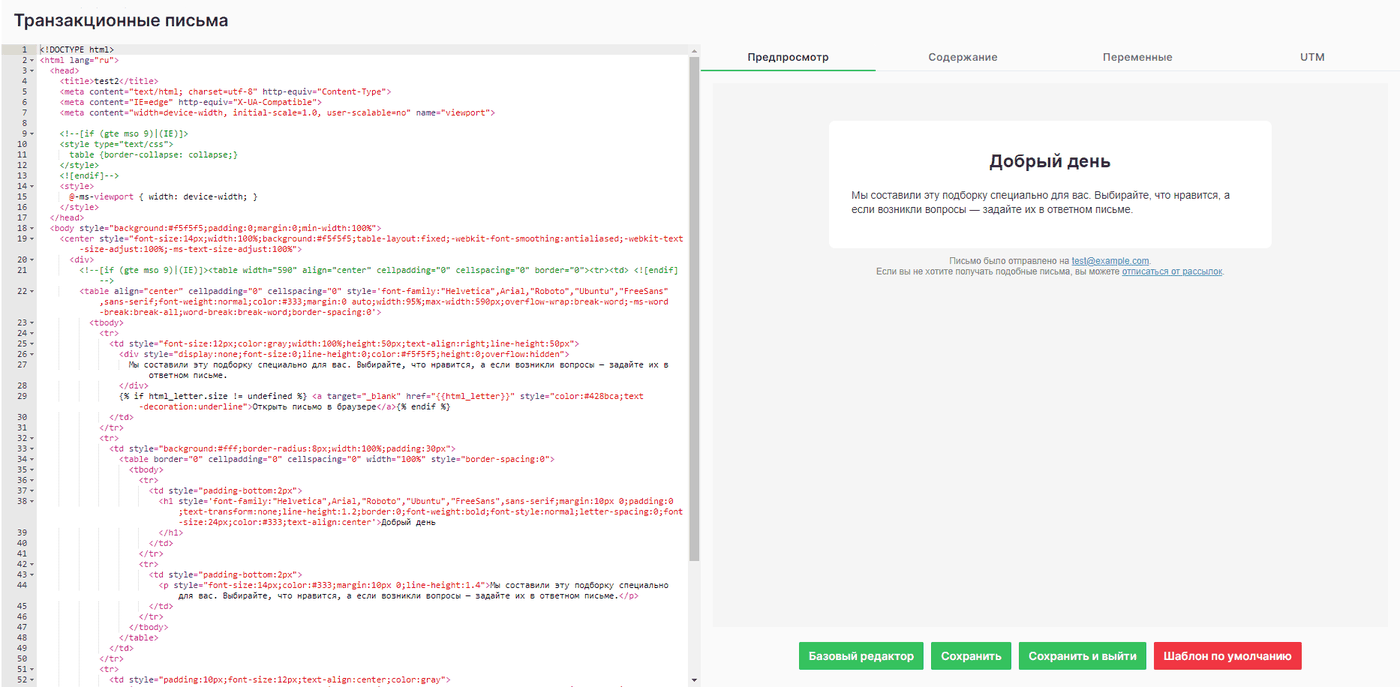
Task: Click the Транзакционные письма page heading
Action: [x=121, y=20]
